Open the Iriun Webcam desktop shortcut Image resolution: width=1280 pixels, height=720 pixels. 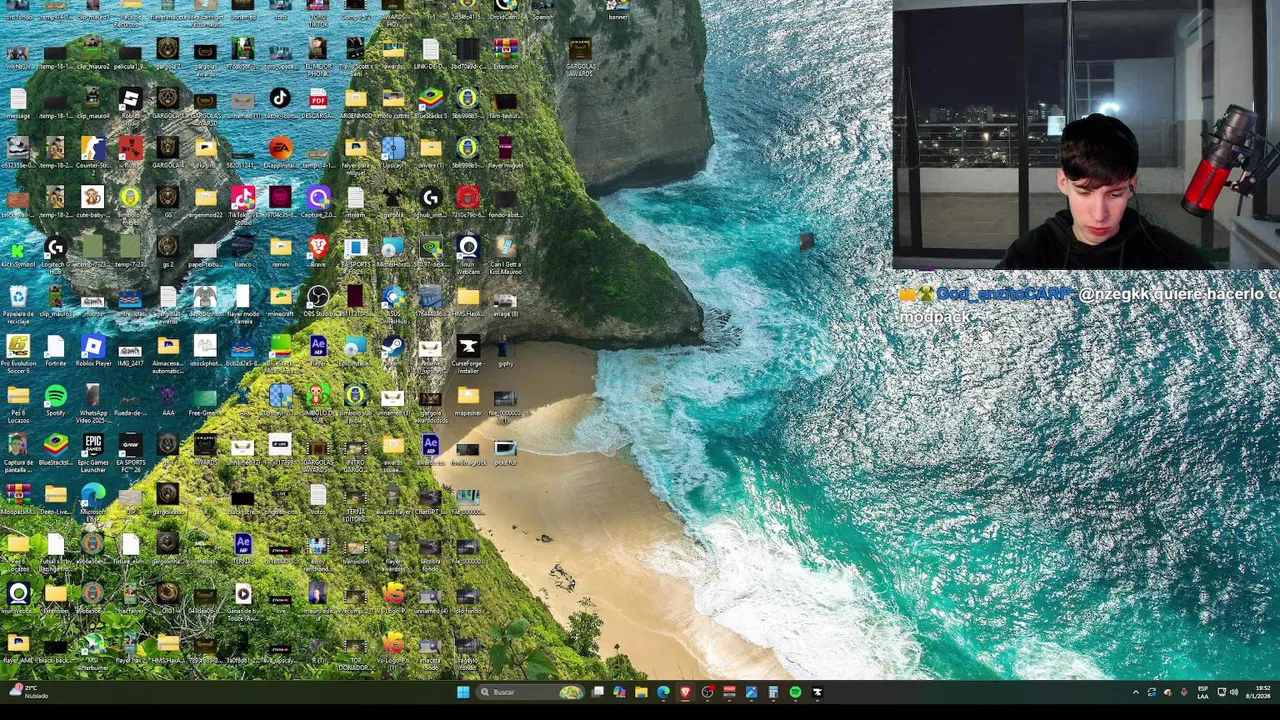[x=468, y=254]
